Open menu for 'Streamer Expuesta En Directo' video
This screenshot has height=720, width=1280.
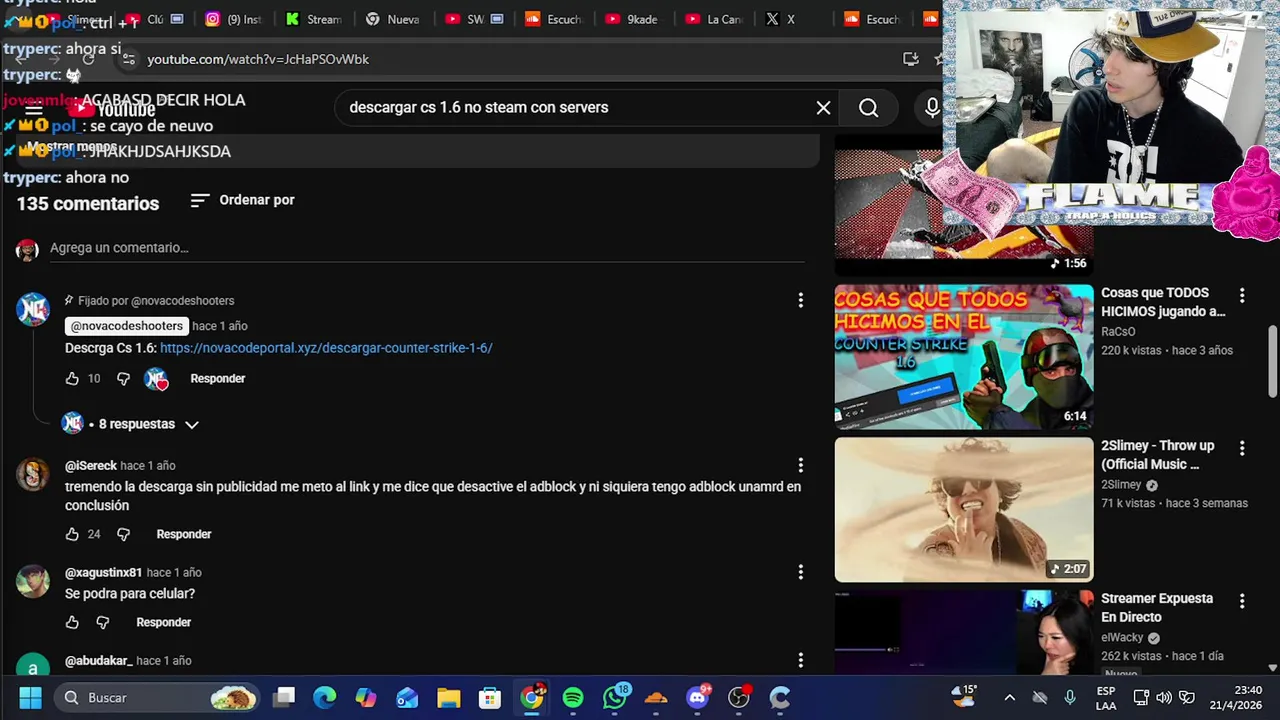point(1242,602)
